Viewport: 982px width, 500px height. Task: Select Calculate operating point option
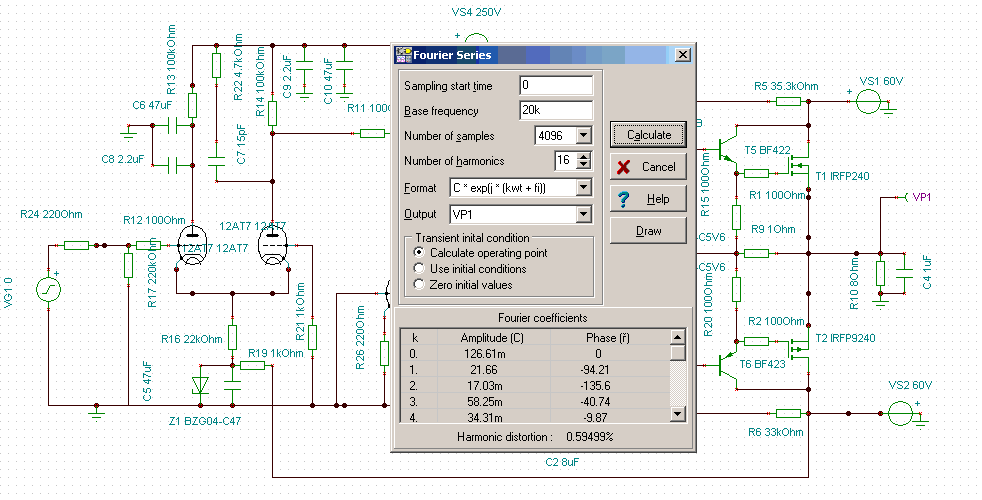pos(419,252)
